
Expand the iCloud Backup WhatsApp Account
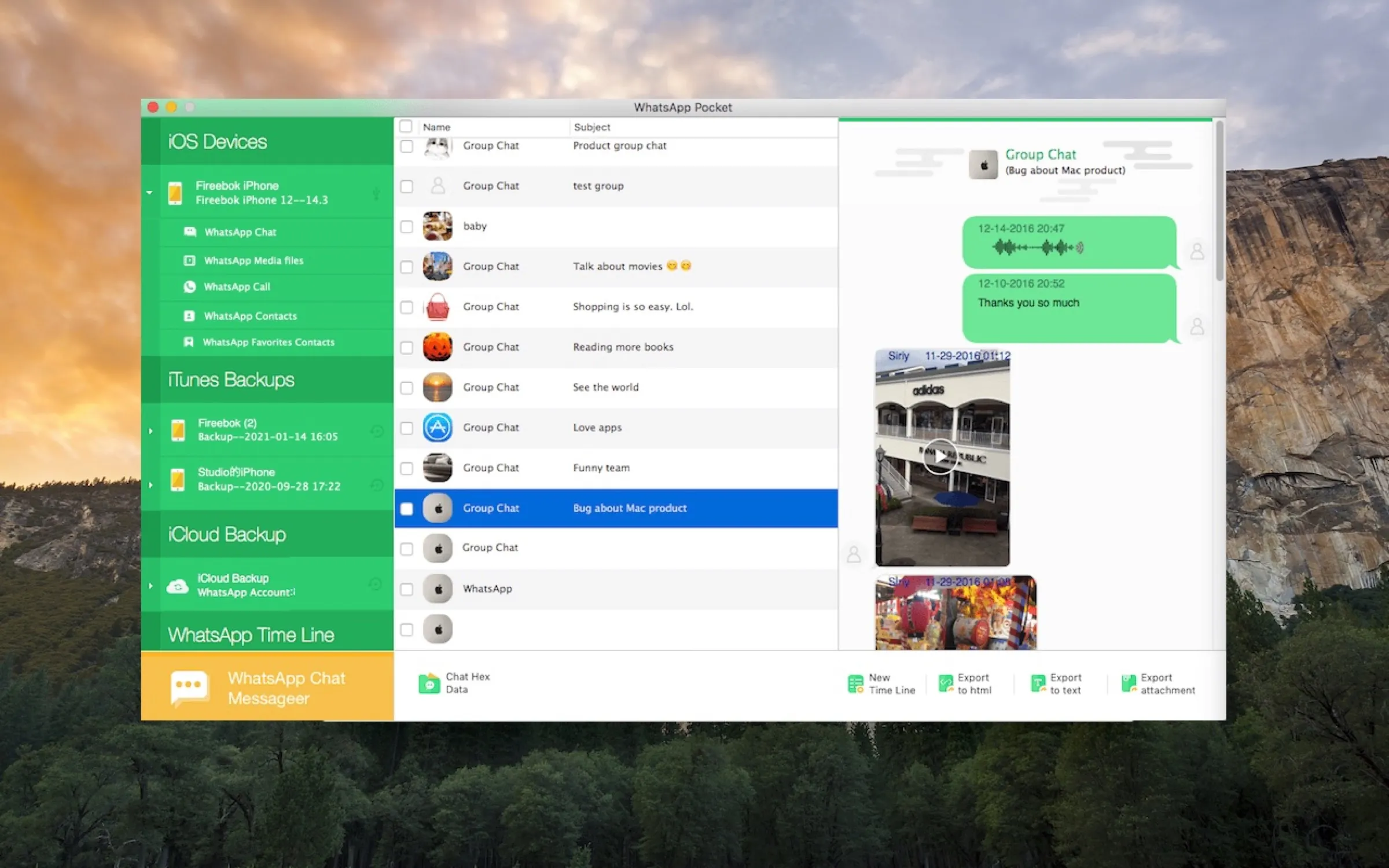click(150, 586)
